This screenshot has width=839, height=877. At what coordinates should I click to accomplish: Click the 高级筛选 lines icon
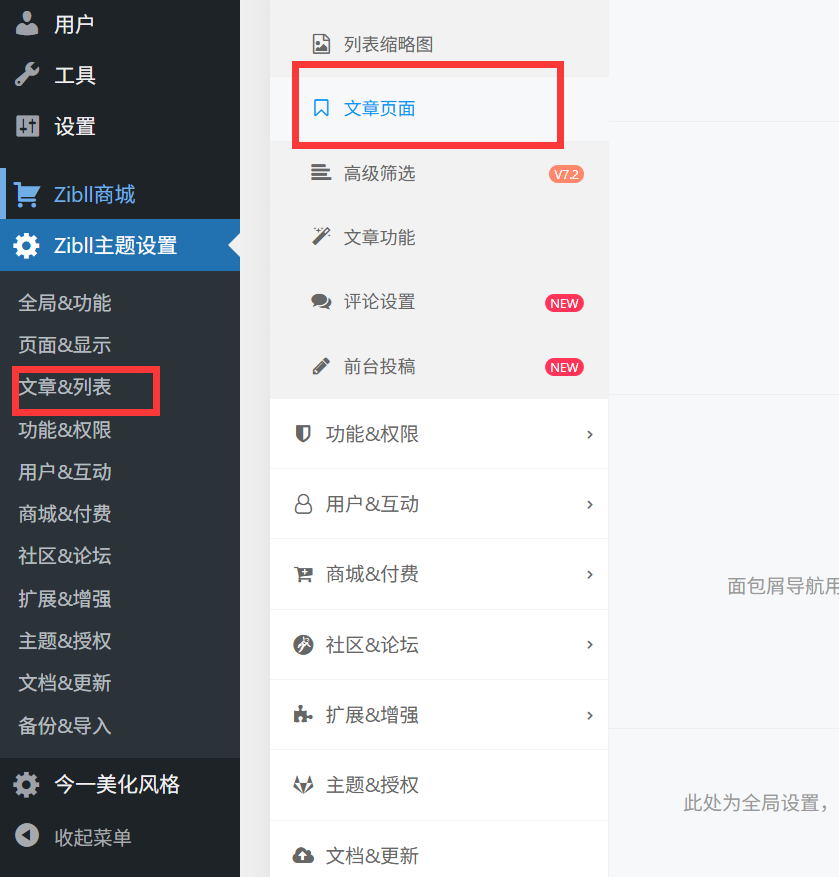coord(321,172)
